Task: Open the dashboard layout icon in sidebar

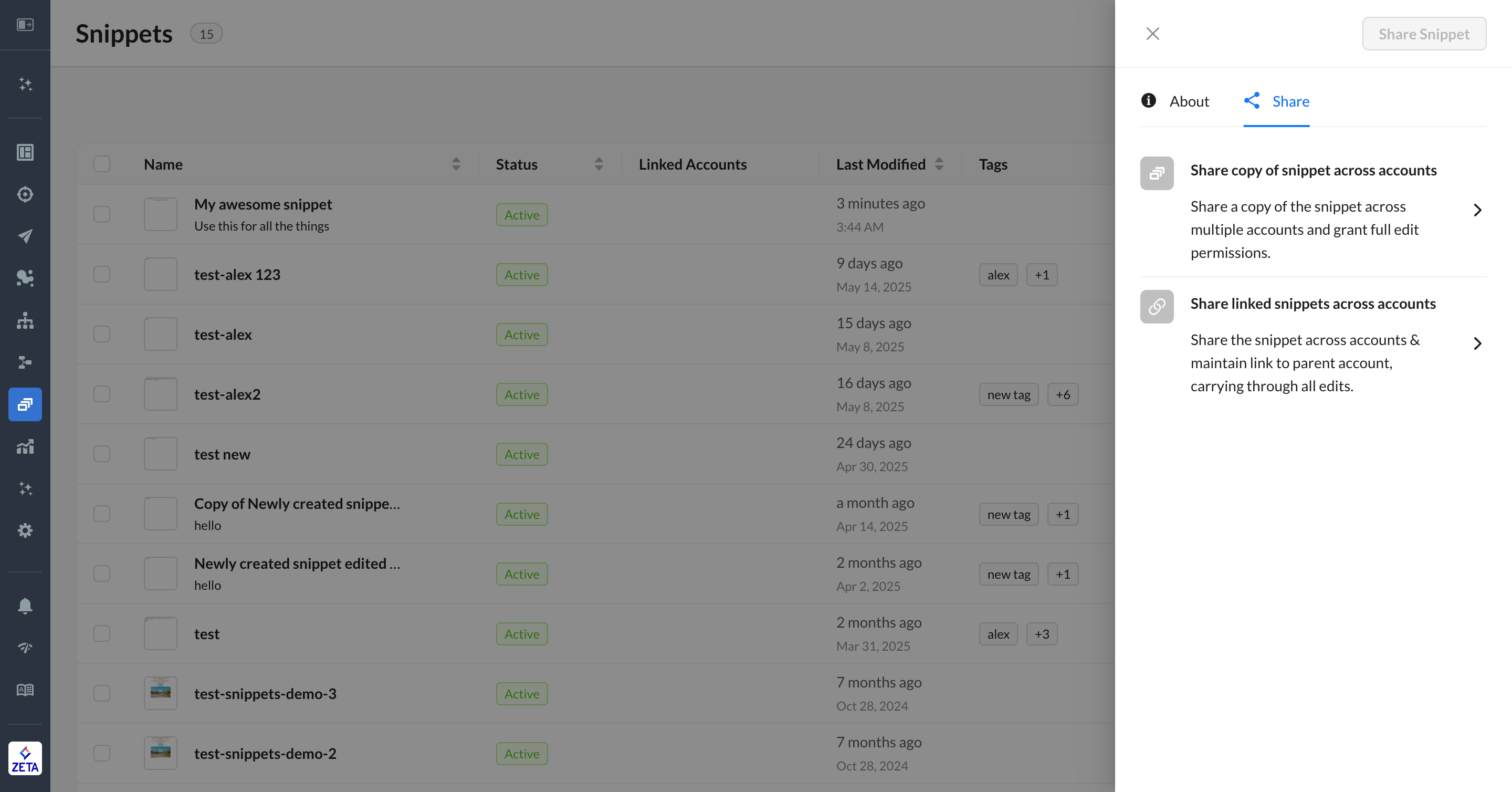Action: (x=25, y=152)
